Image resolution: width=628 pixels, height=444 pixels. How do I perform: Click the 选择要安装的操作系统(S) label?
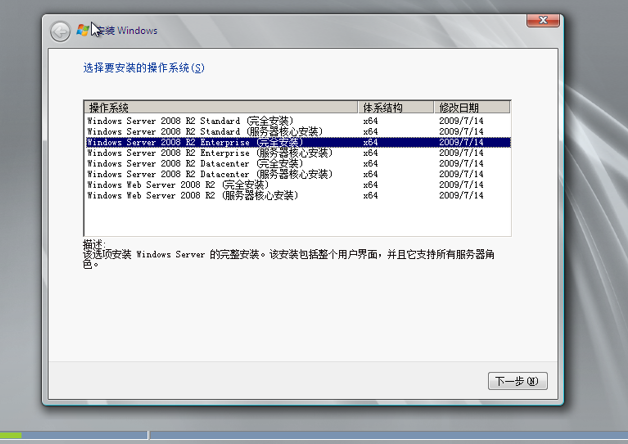click(144, 68)
